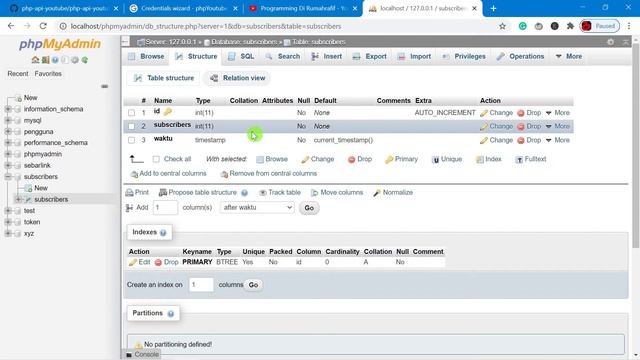This screenshot has height=360, width=640.
Task: Open Favorites in navigation panel
Action: (x=48, y=74)
